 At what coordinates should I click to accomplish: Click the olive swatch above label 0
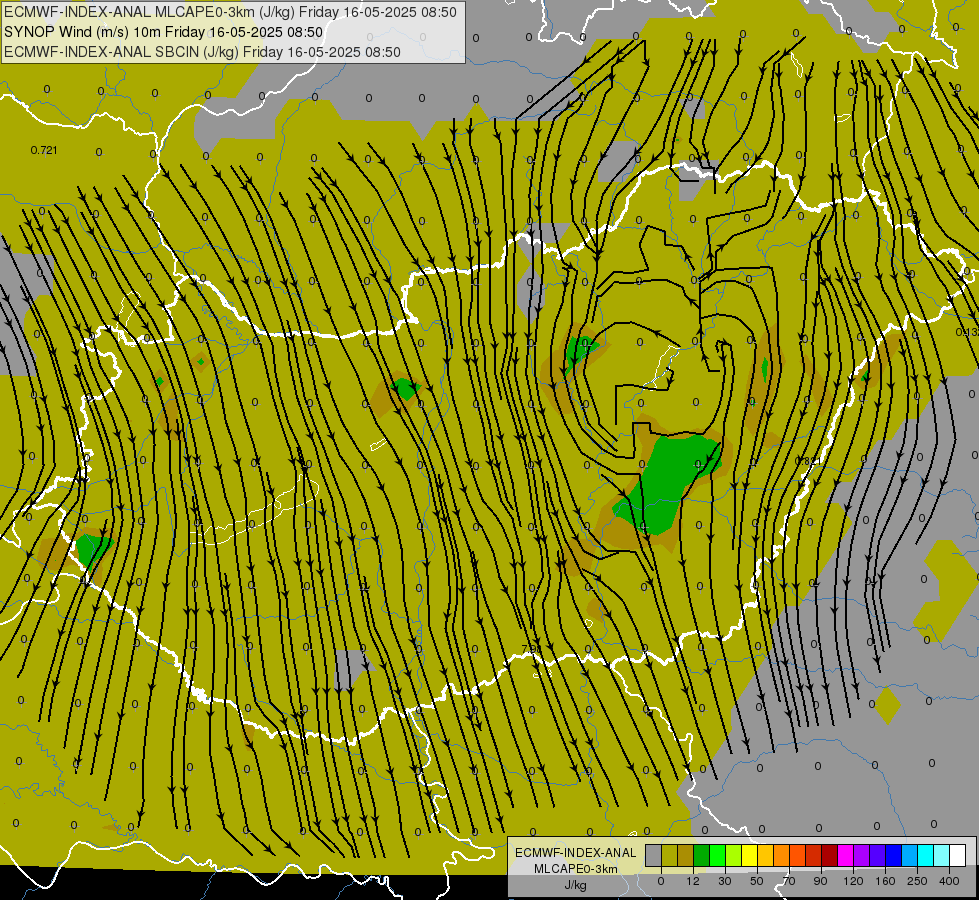point(669,856)
